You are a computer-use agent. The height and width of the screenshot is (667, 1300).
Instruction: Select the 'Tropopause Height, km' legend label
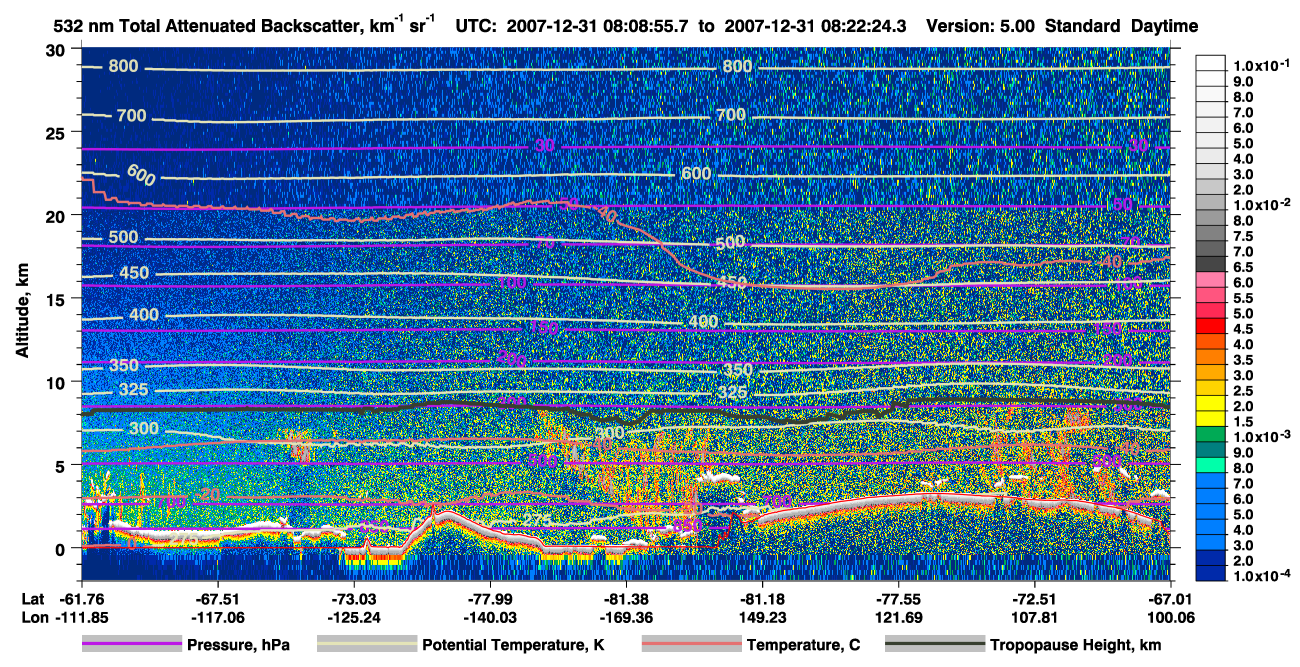point(1075,645)
